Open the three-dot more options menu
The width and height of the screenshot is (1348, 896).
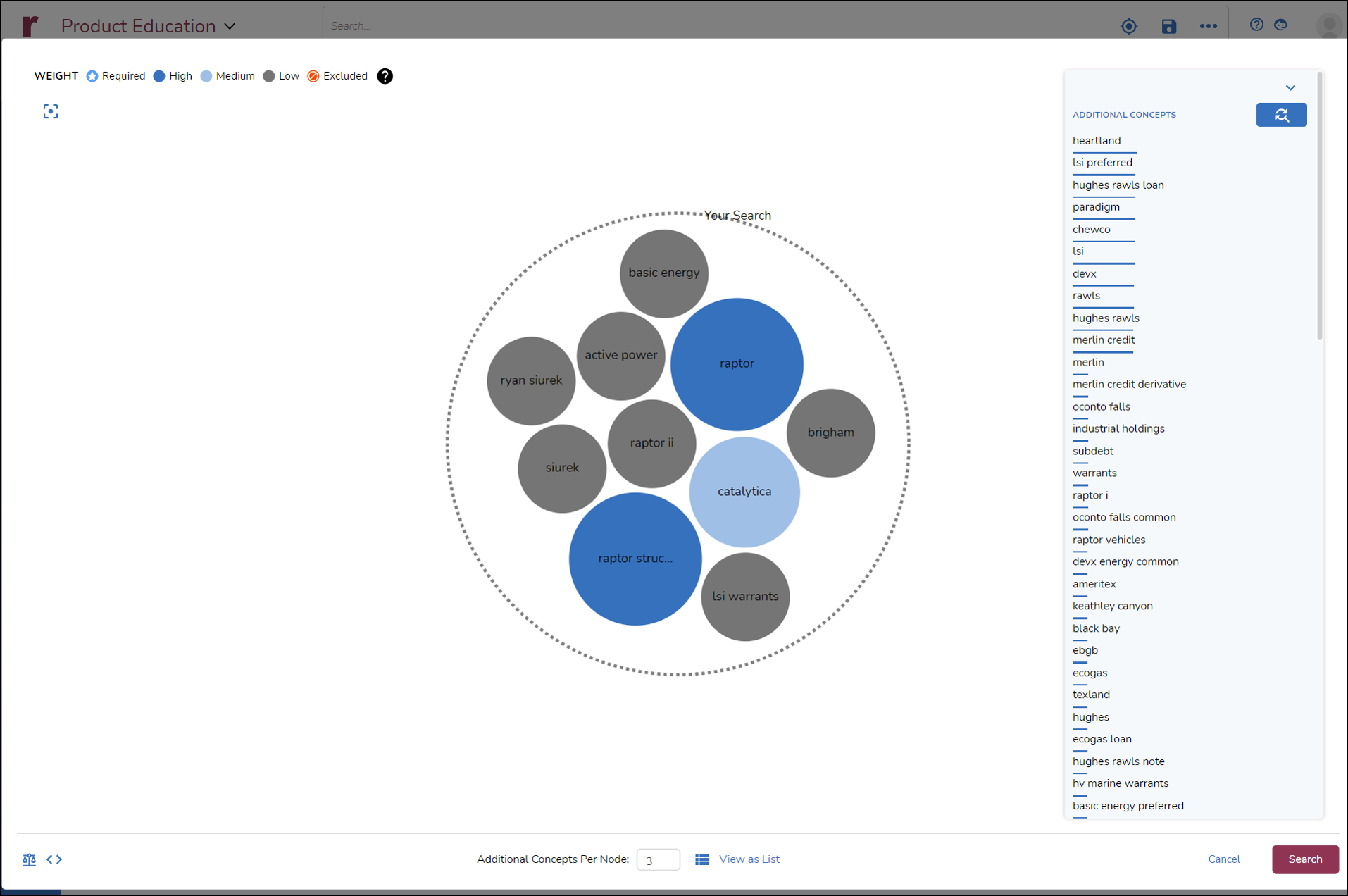[1209, 26]
